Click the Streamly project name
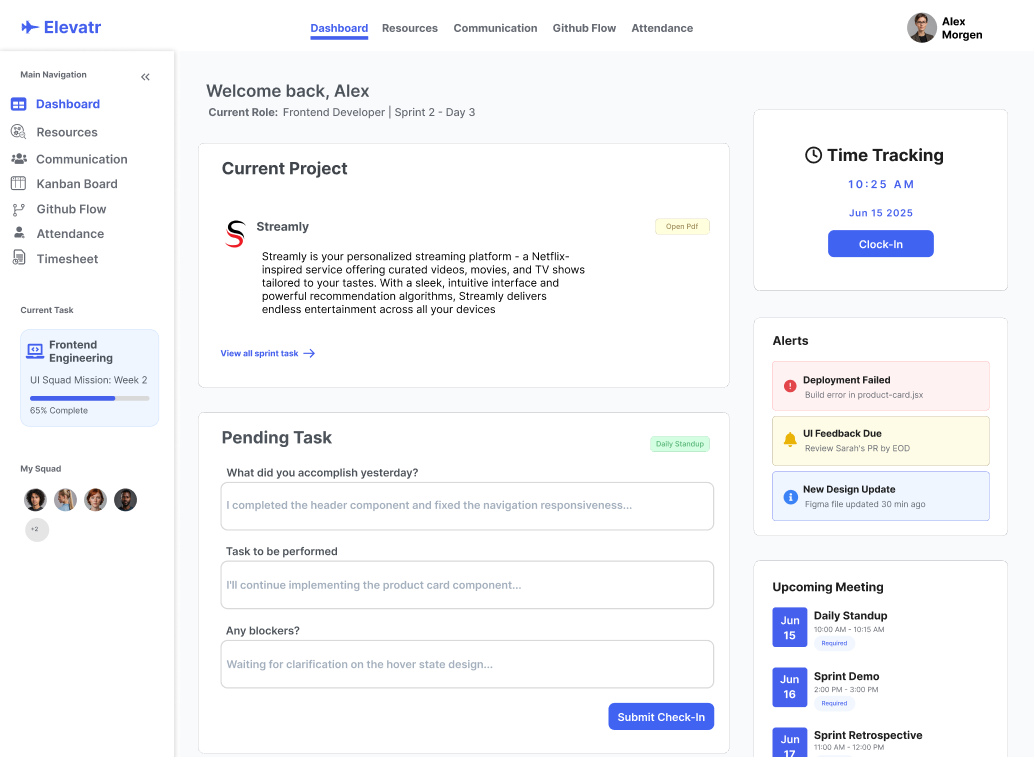Screen dimensions: 1034x757 pyautogui.click(x=282, y=227)
